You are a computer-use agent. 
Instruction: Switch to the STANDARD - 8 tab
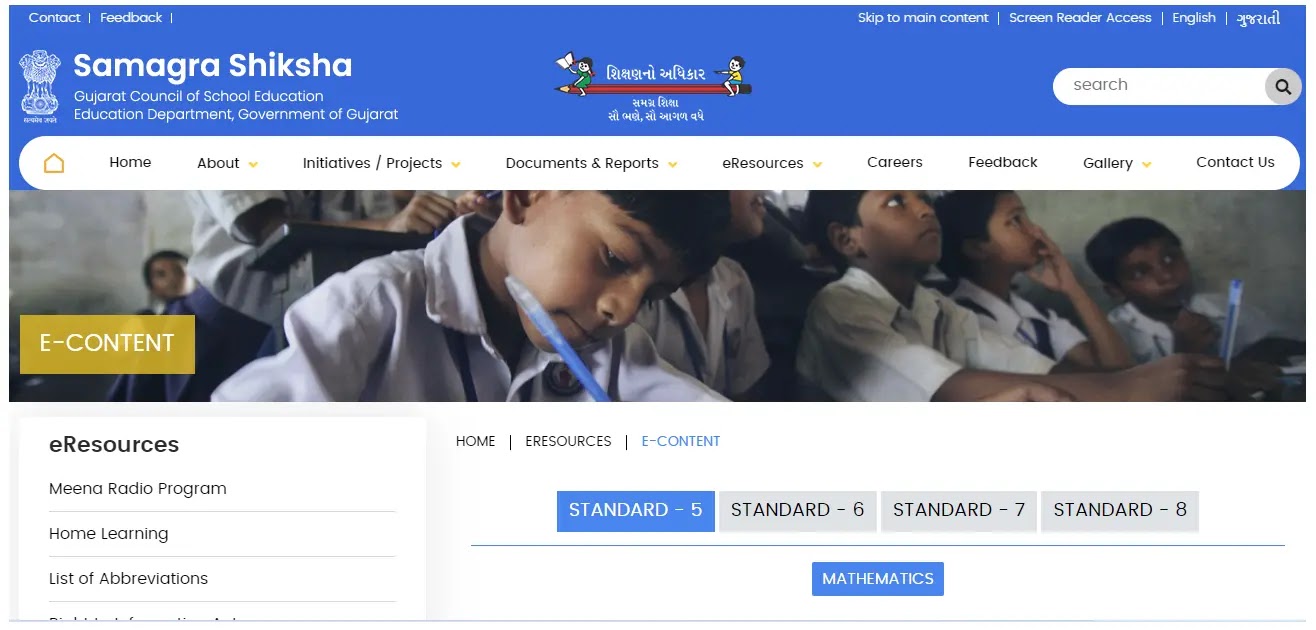(x=1120, y=510)
